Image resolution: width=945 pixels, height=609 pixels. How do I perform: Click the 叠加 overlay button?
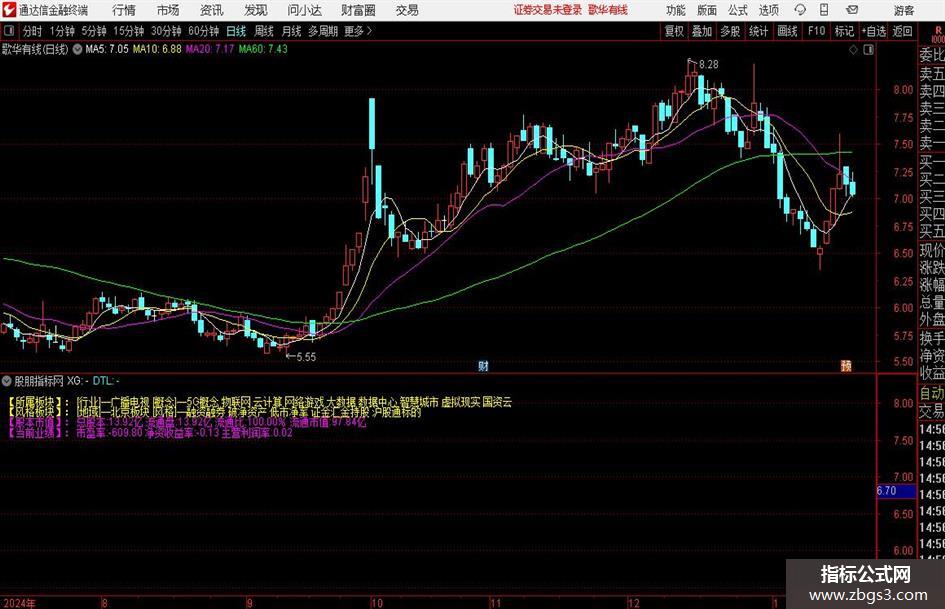coord(702,31)
